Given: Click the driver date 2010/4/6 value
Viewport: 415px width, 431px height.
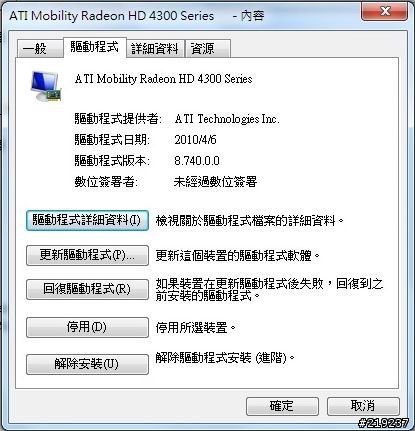Looking at the screenshot, I should point(195,140).
